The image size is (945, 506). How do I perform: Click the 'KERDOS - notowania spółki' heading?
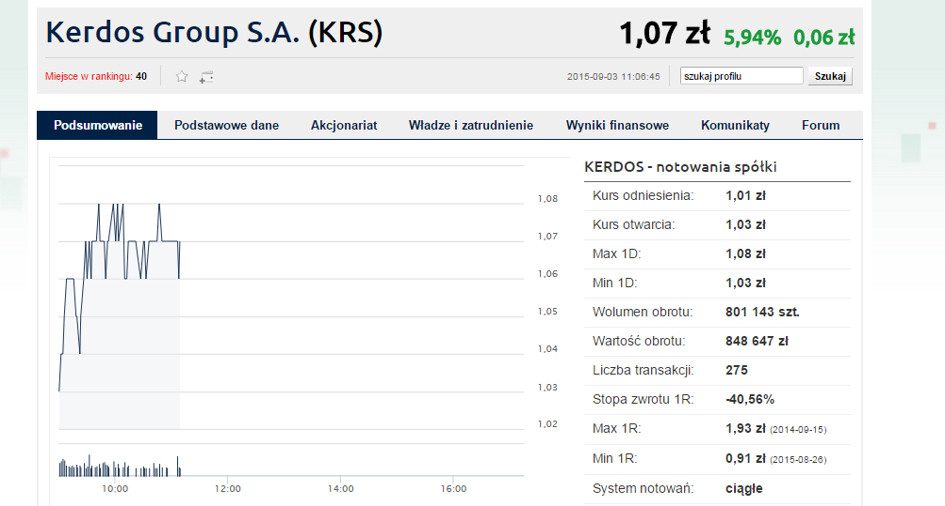point(680,167)
